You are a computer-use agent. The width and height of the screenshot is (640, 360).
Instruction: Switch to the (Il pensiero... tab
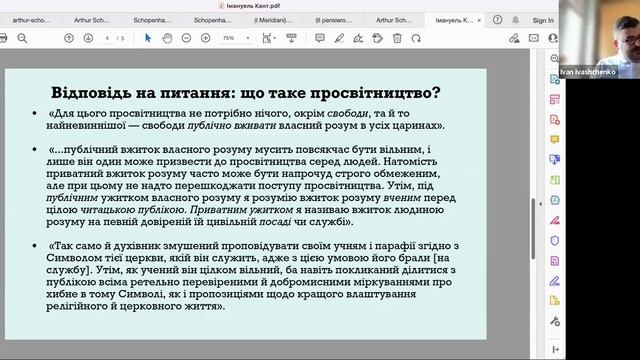click(x=333, y=20)
